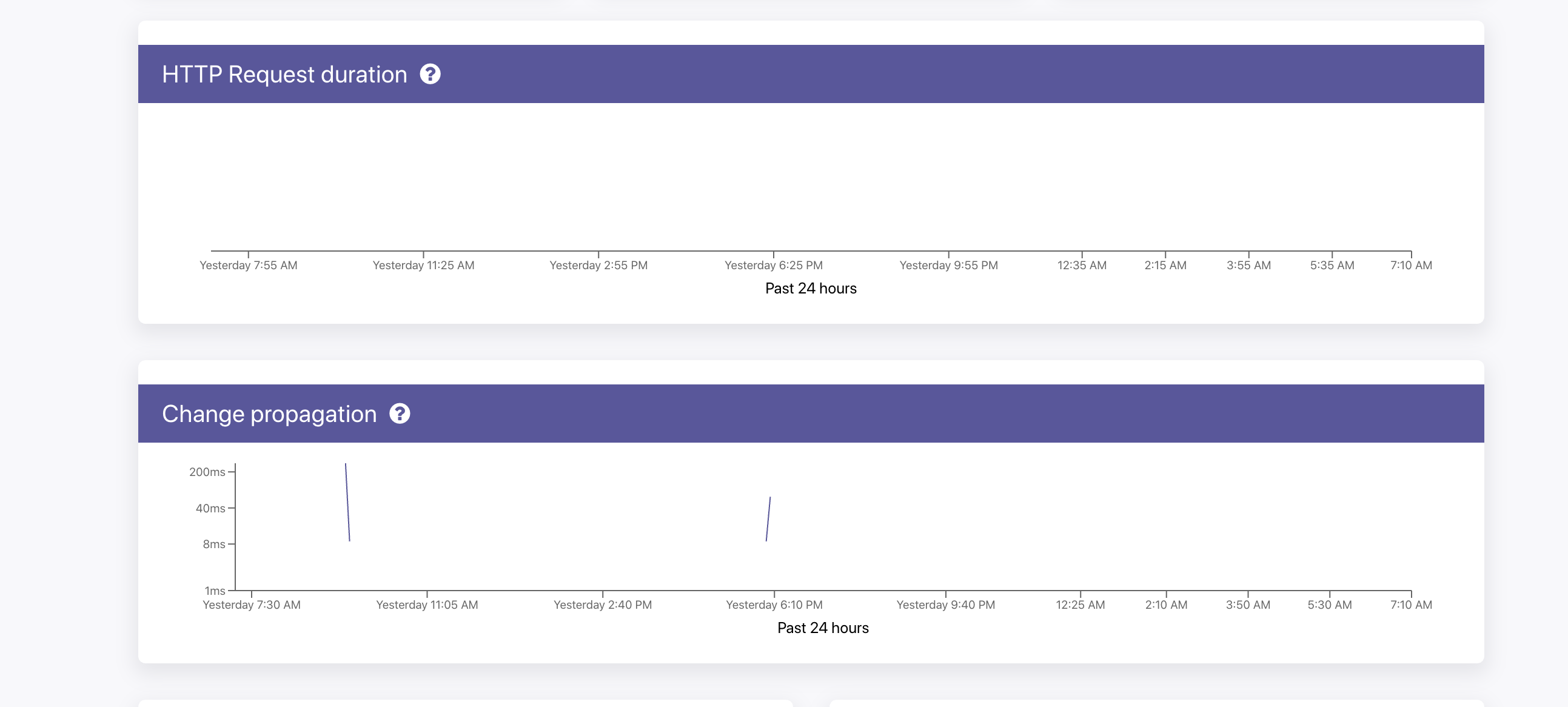Click the 200ms label on the y-axis
1568x707 pixels.
(x=207, y=471)
